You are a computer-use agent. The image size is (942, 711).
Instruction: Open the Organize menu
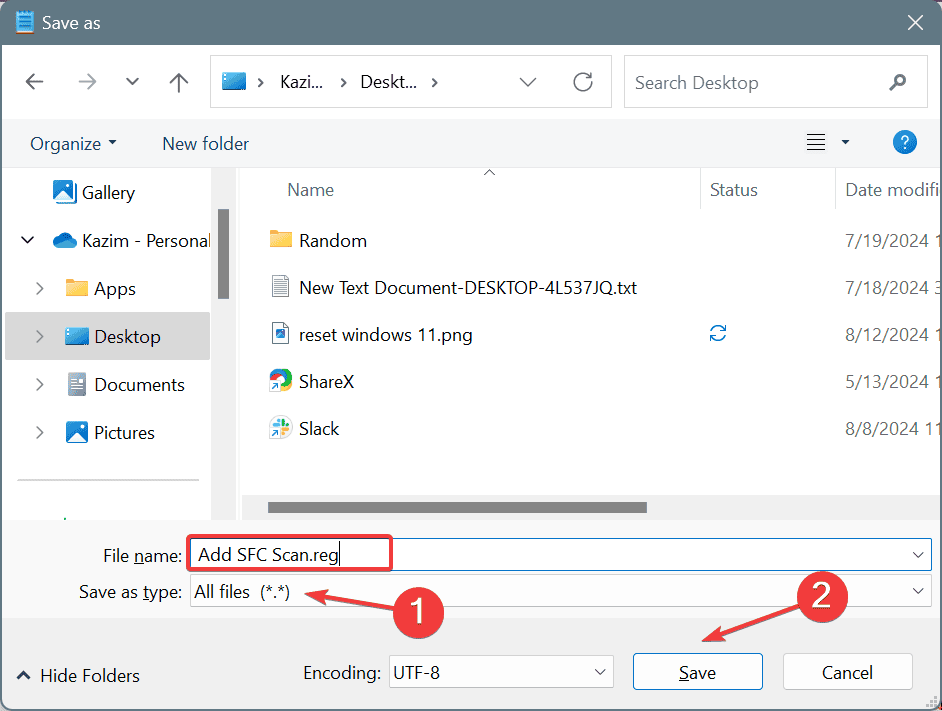(73, 144)
